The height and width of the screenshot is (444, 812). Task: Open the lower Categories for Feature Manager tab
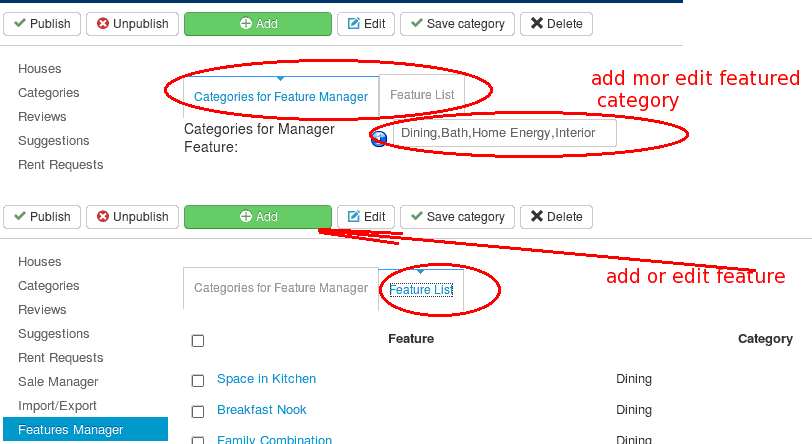click(x=281, y=288)
